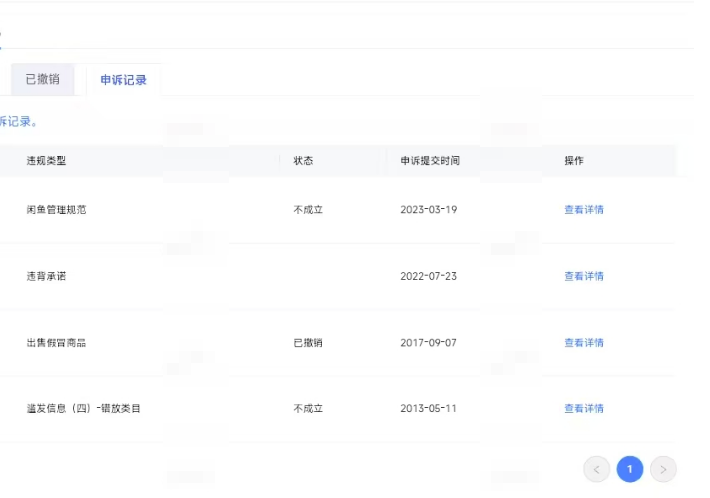The height and width of the screenshot is (498, 710).
Task: Click the 已撤销 status in the table
Action: (308, 342)
